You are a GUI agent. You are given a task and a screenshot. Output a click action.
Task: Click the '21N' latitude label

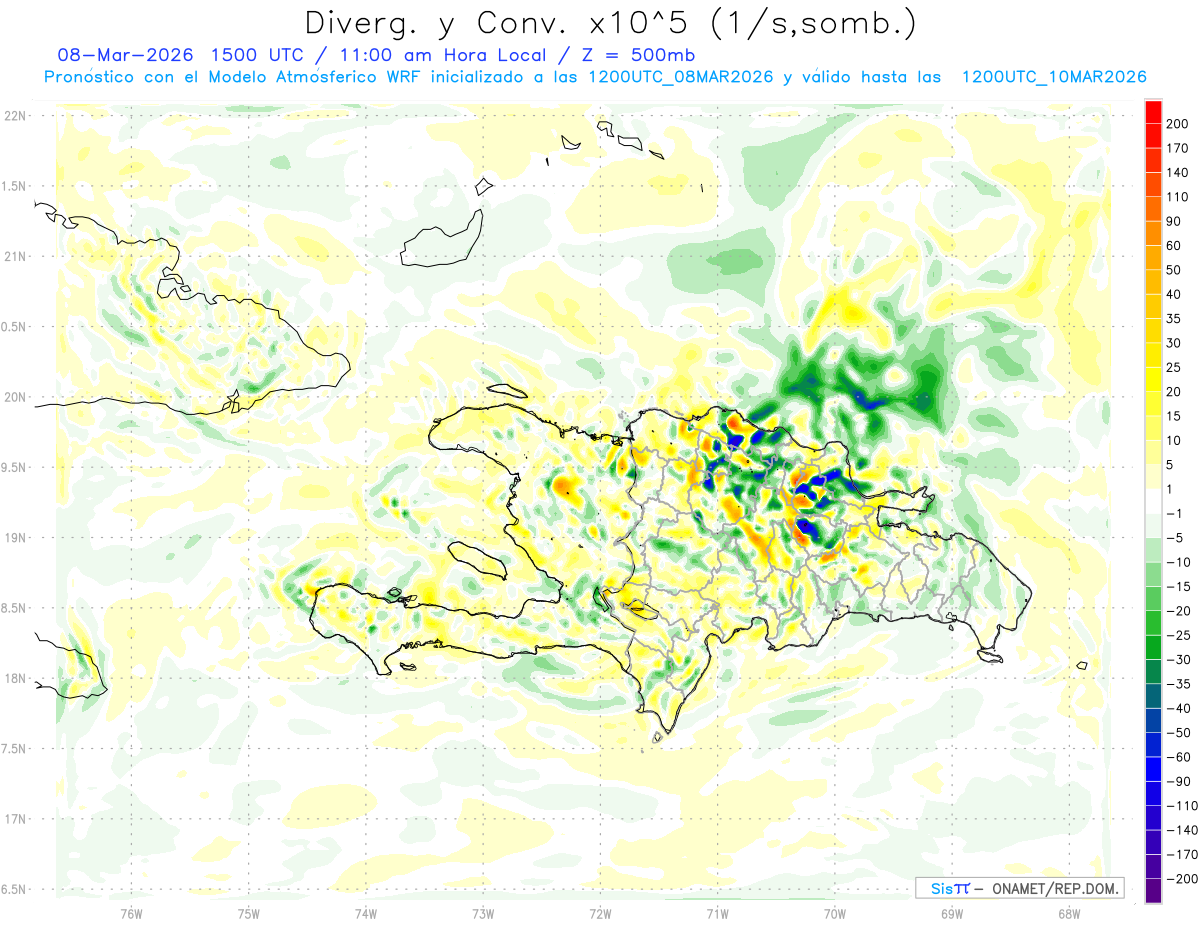click(14, 256)
